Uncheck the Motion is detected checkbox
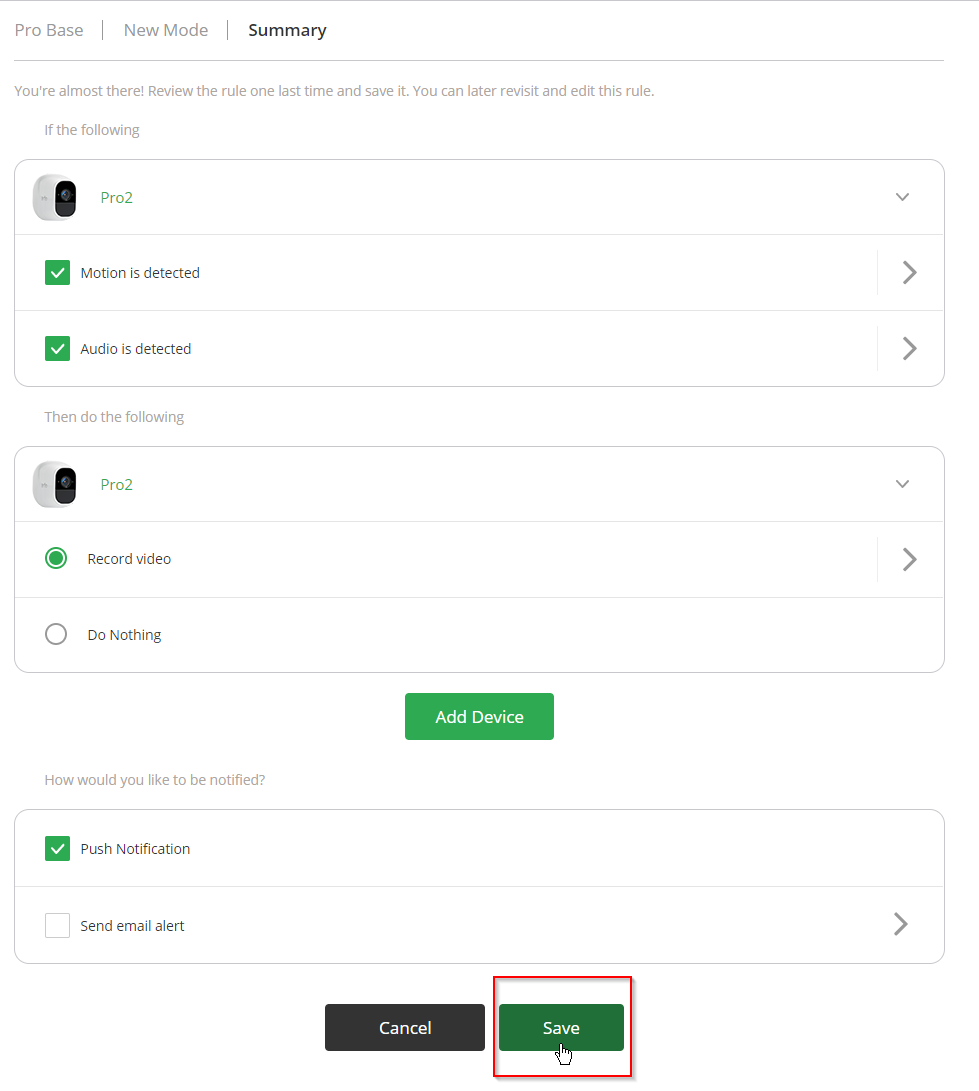Viewport: 979px width, 1091px height. pos(57,273)
